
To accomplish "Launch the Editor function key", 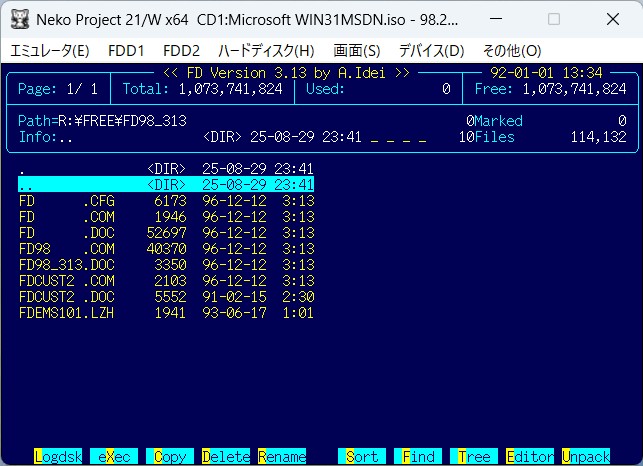I will click(530, 456).
